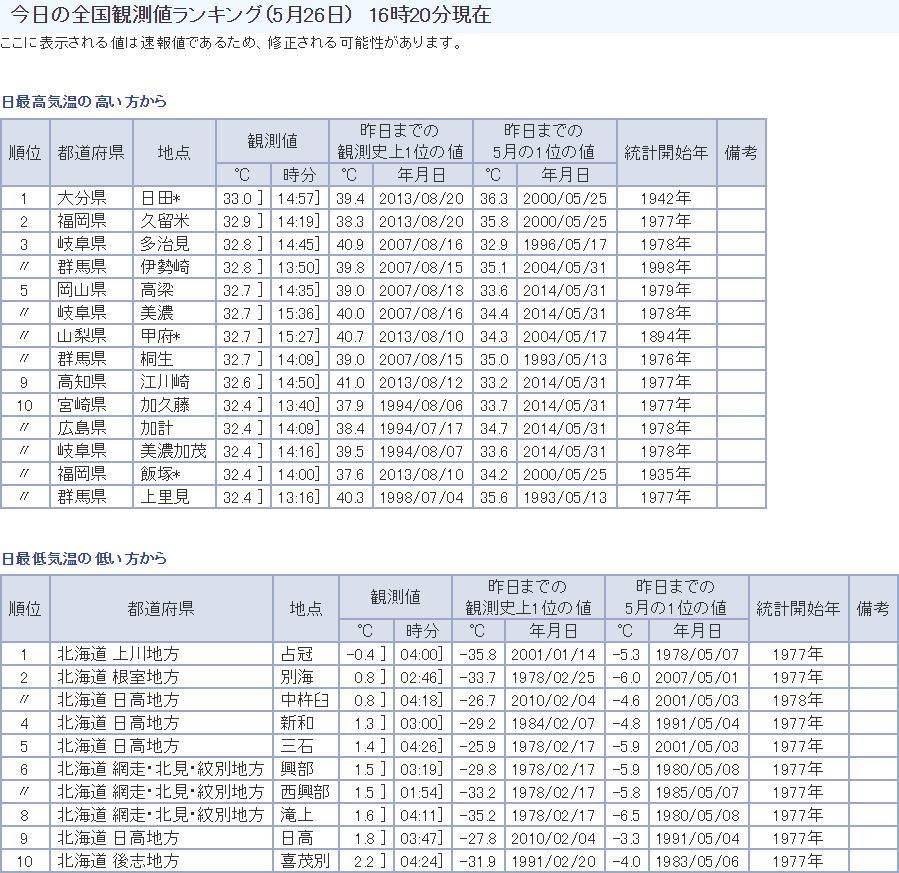Click the 江川崎 location in Kochi row
This screenshot has width=899, height=873.
tap(164, 382)
